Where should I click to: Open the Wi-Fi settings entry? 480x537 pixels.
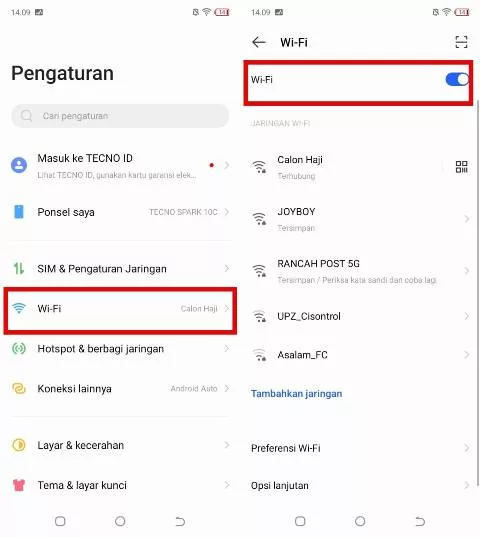point(120,309)
